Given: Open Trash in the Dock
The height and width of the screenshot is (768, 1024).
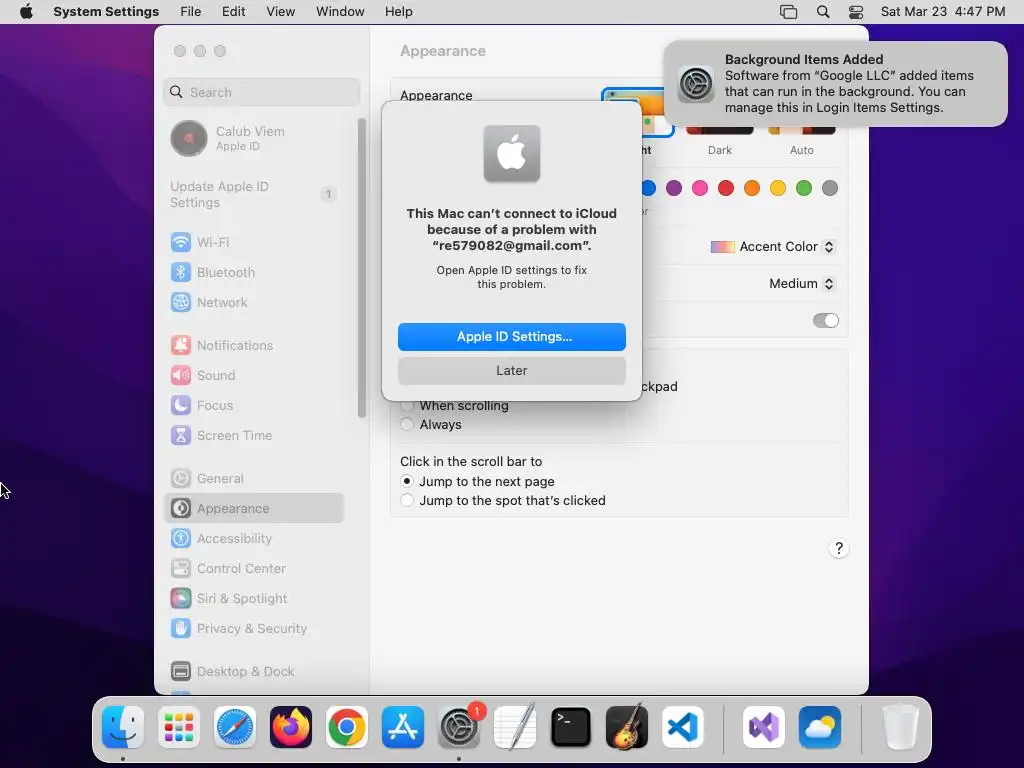Looking at the screenshot, I should pos(901,727).
